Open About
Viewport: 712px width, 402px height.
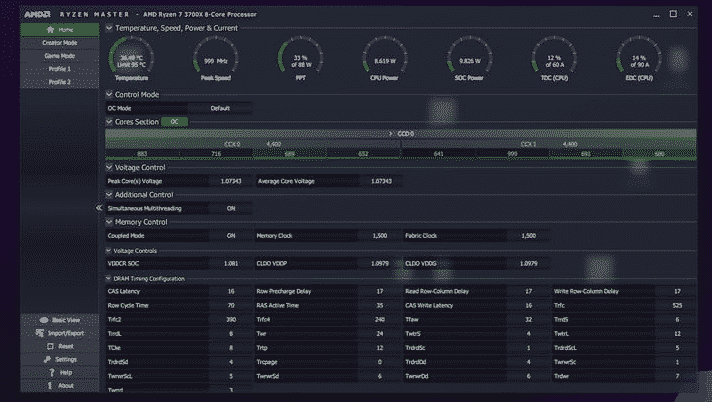pos(59,386)
